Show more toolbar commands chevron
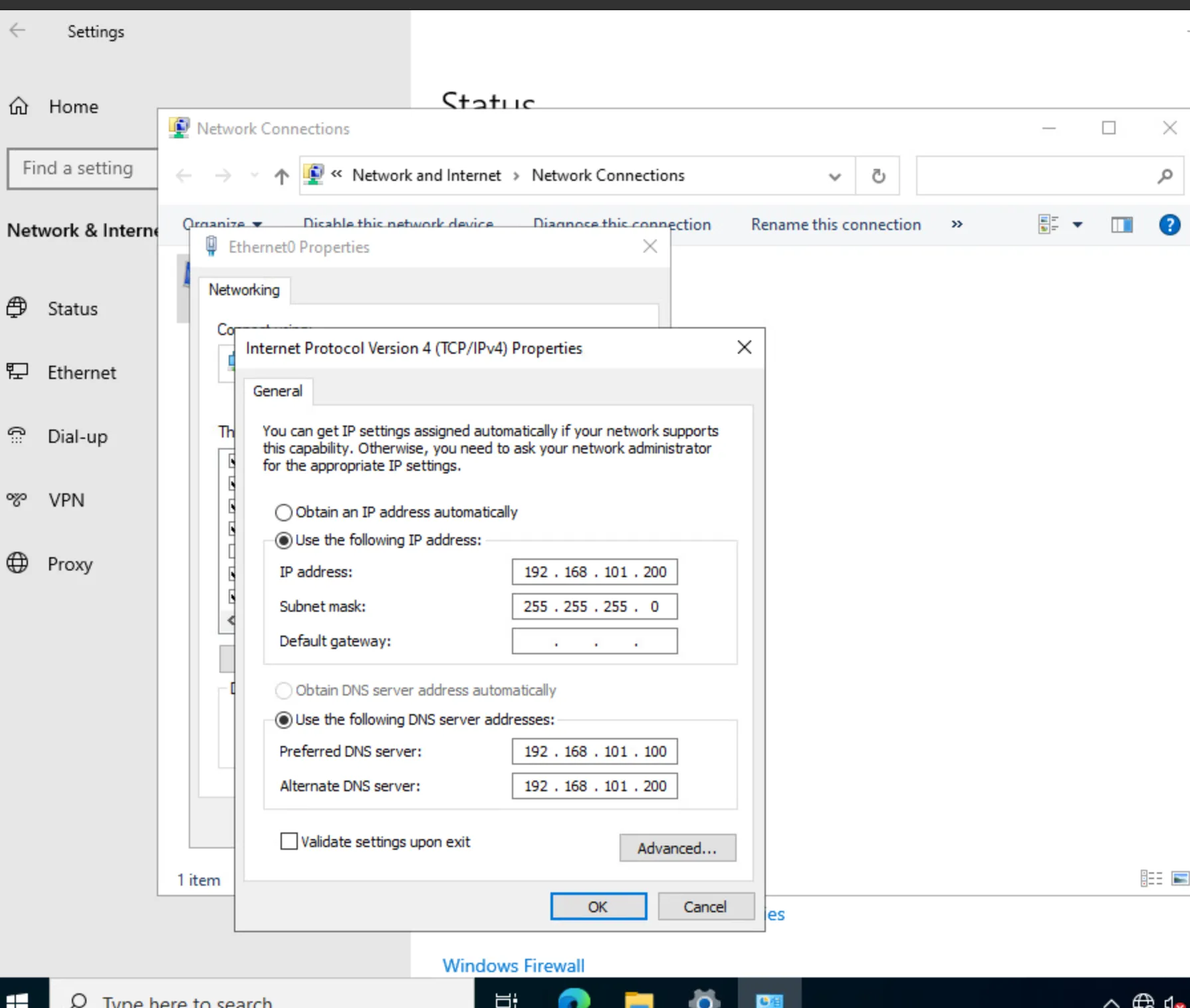This screenshot has width=1190, height=1008. pos(957,225)
